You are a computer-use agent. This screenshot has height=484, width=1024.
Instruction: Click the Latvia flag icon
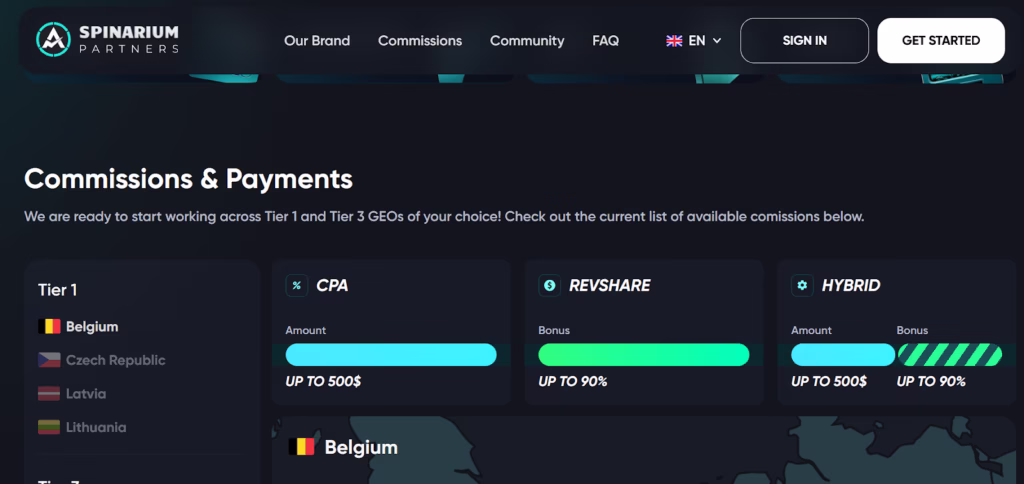49,394
